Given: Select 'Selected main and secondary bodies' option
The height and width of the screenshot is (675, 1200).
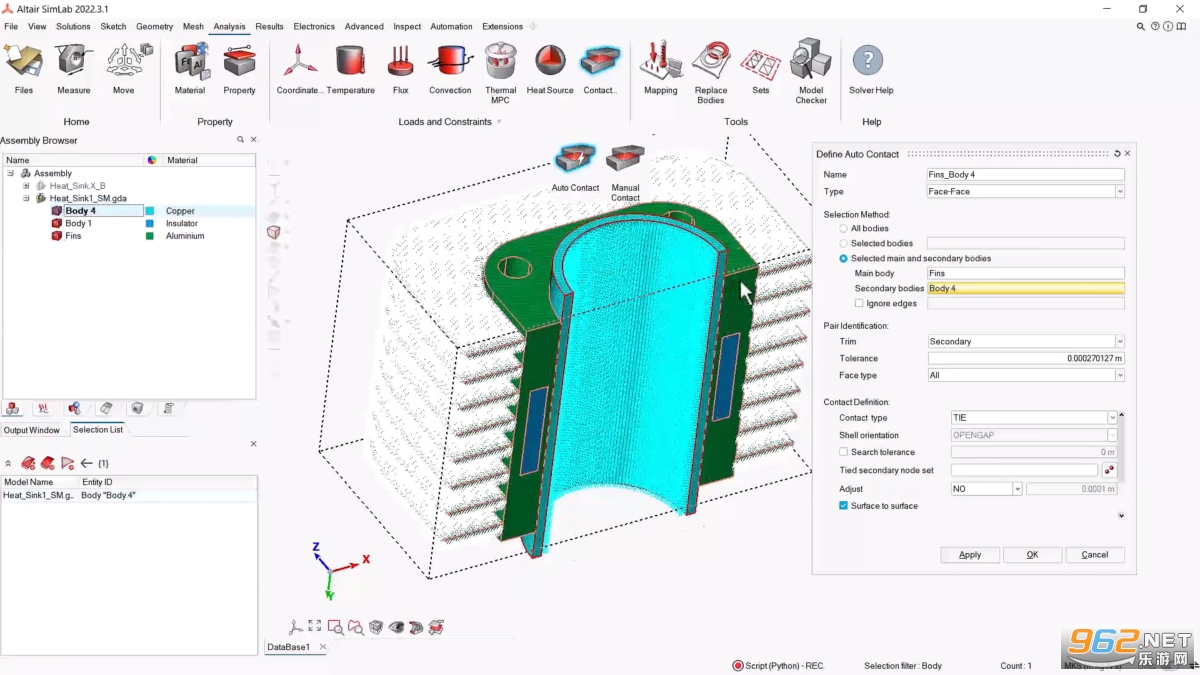Looking at the screenshot, I should tap(844, 259).
